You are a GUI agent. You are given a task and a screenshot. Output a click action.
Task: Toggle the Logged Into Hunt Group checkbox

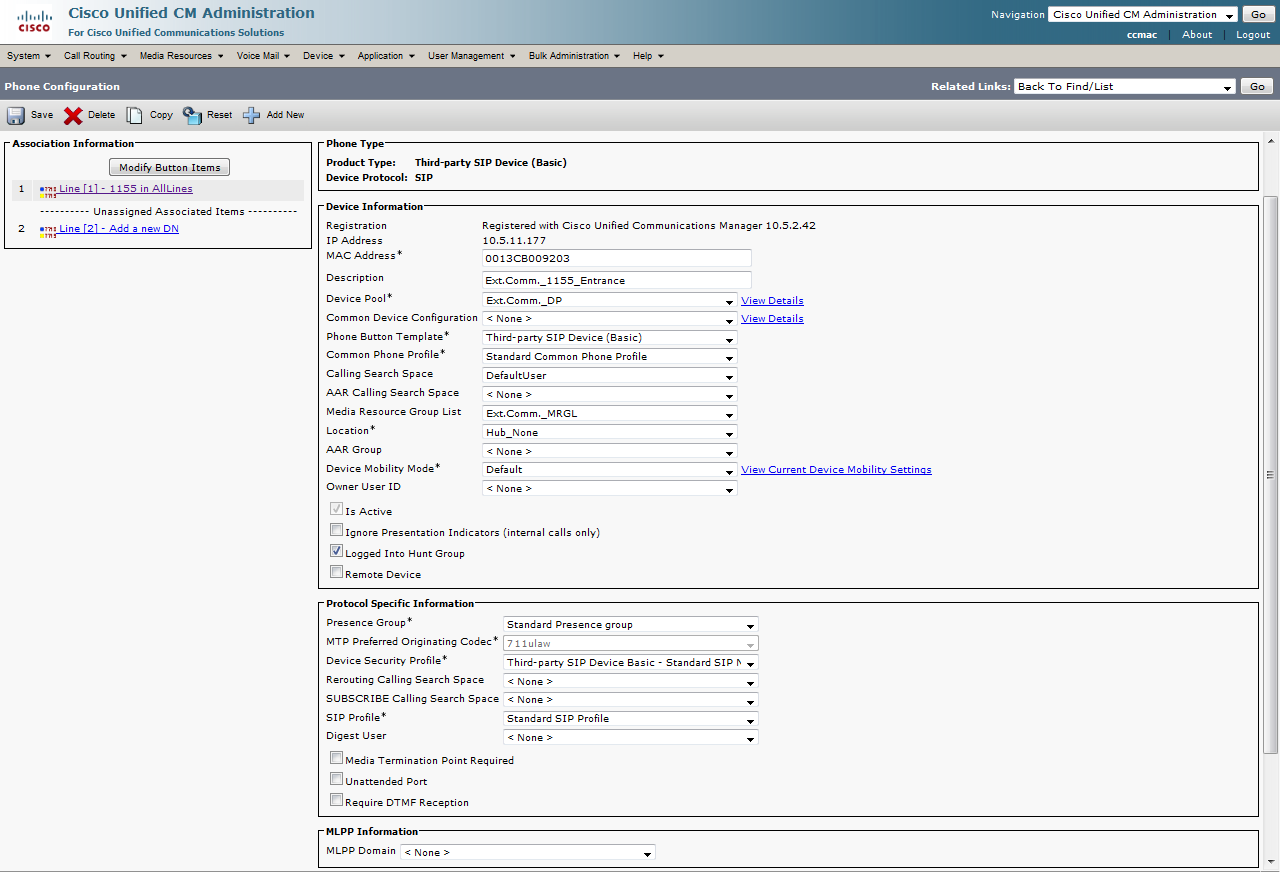337,551
